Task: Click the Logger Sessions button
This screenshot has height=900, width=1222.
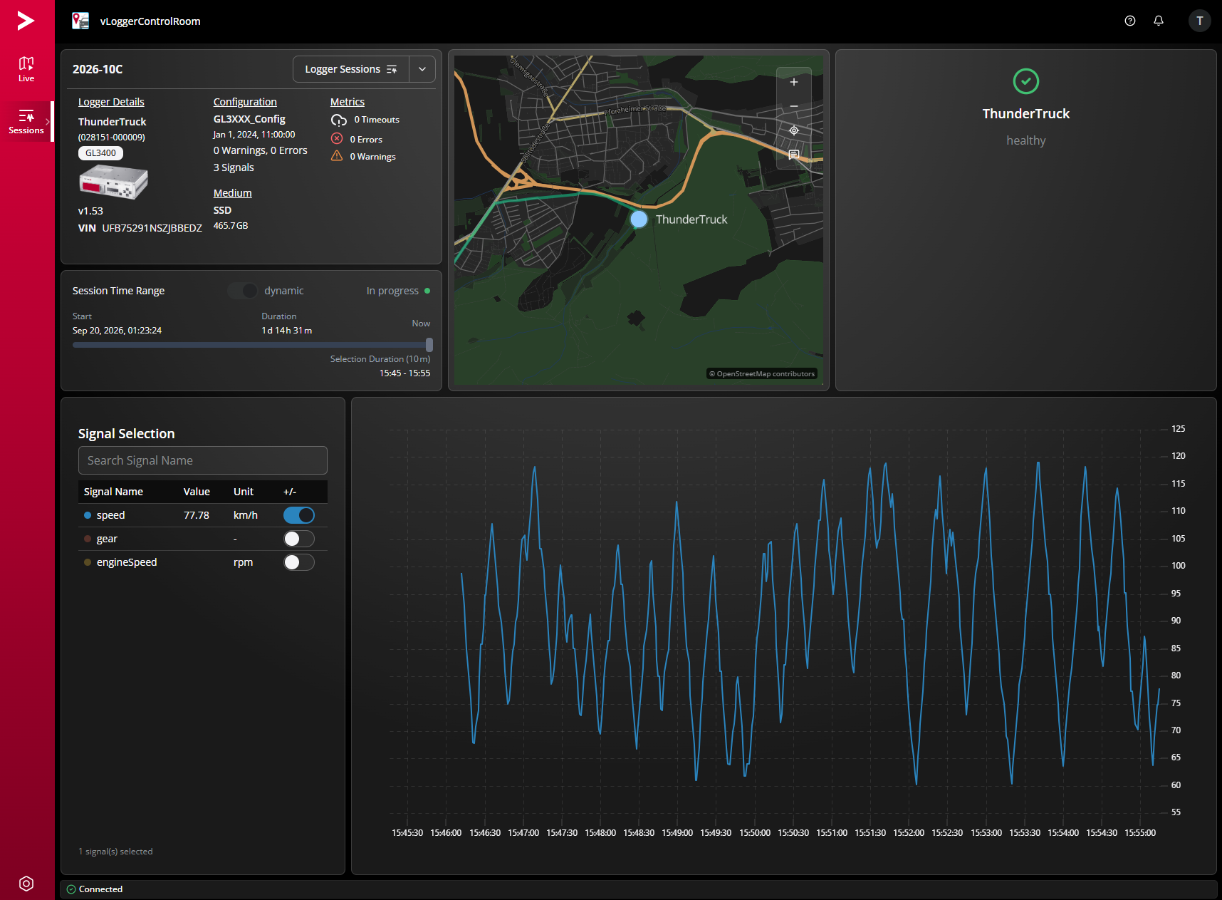Action: pyautogui.click(x=351, y=69)
